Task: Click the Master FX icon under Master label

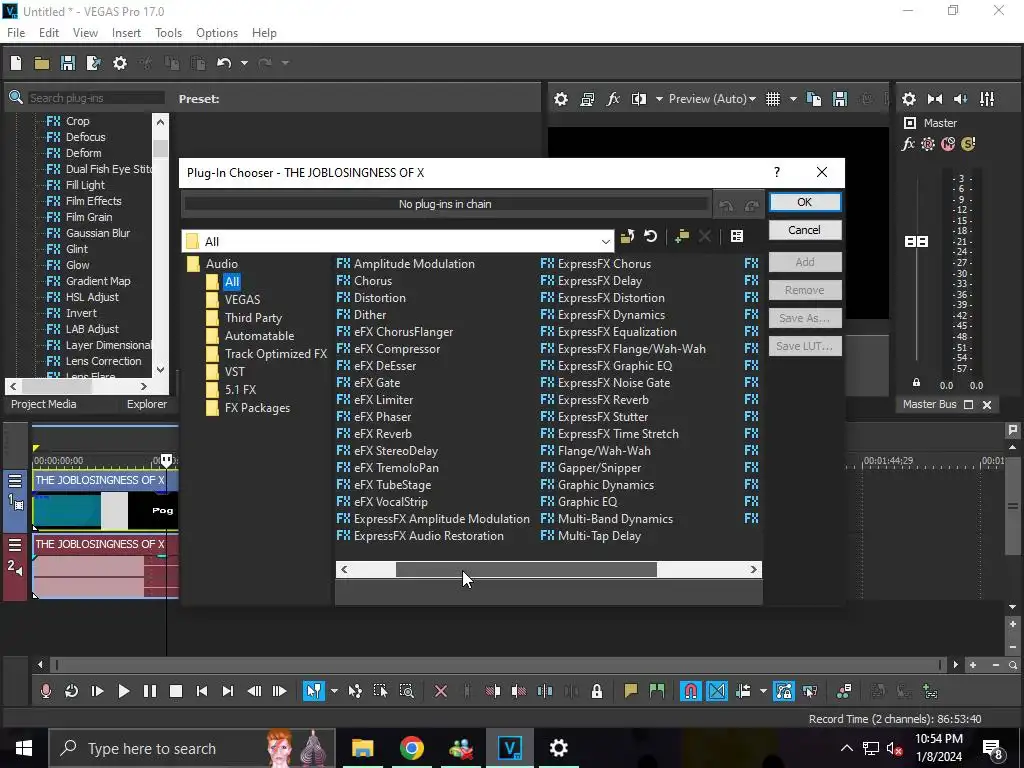Action: coord(908,144)
